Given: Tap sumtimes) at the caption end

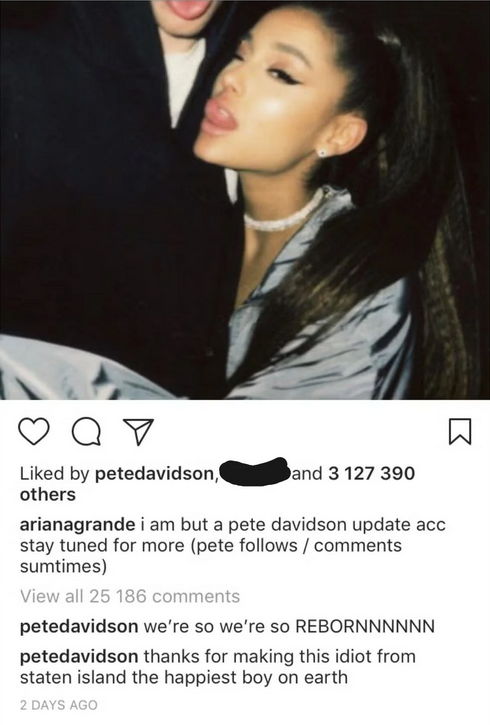Looking at the screenshot, I should pyautogui.click(x=63, y=566).
